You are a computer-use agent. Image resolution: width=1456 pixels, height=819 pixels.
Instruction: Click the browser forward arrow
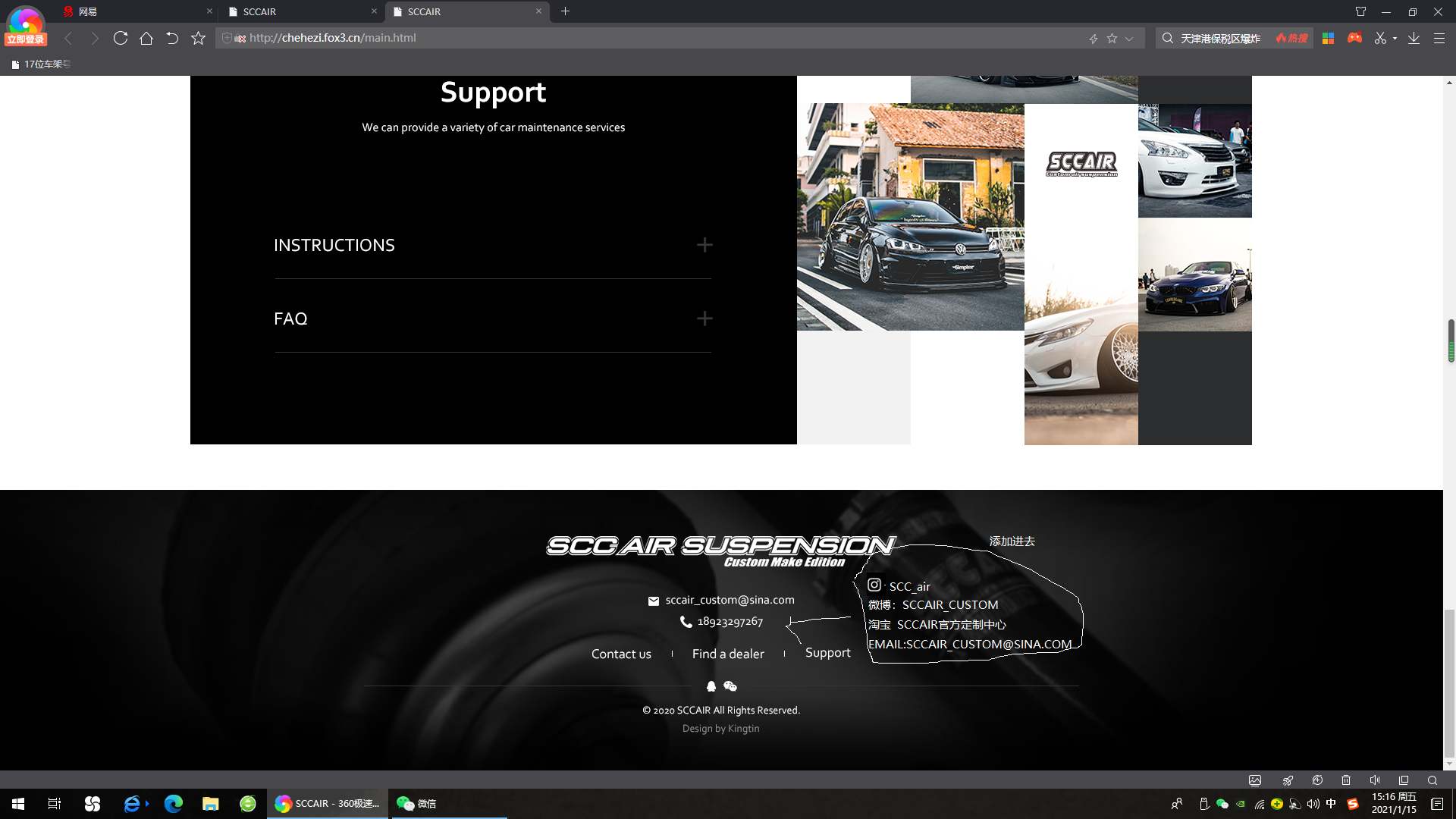(95, 38)
